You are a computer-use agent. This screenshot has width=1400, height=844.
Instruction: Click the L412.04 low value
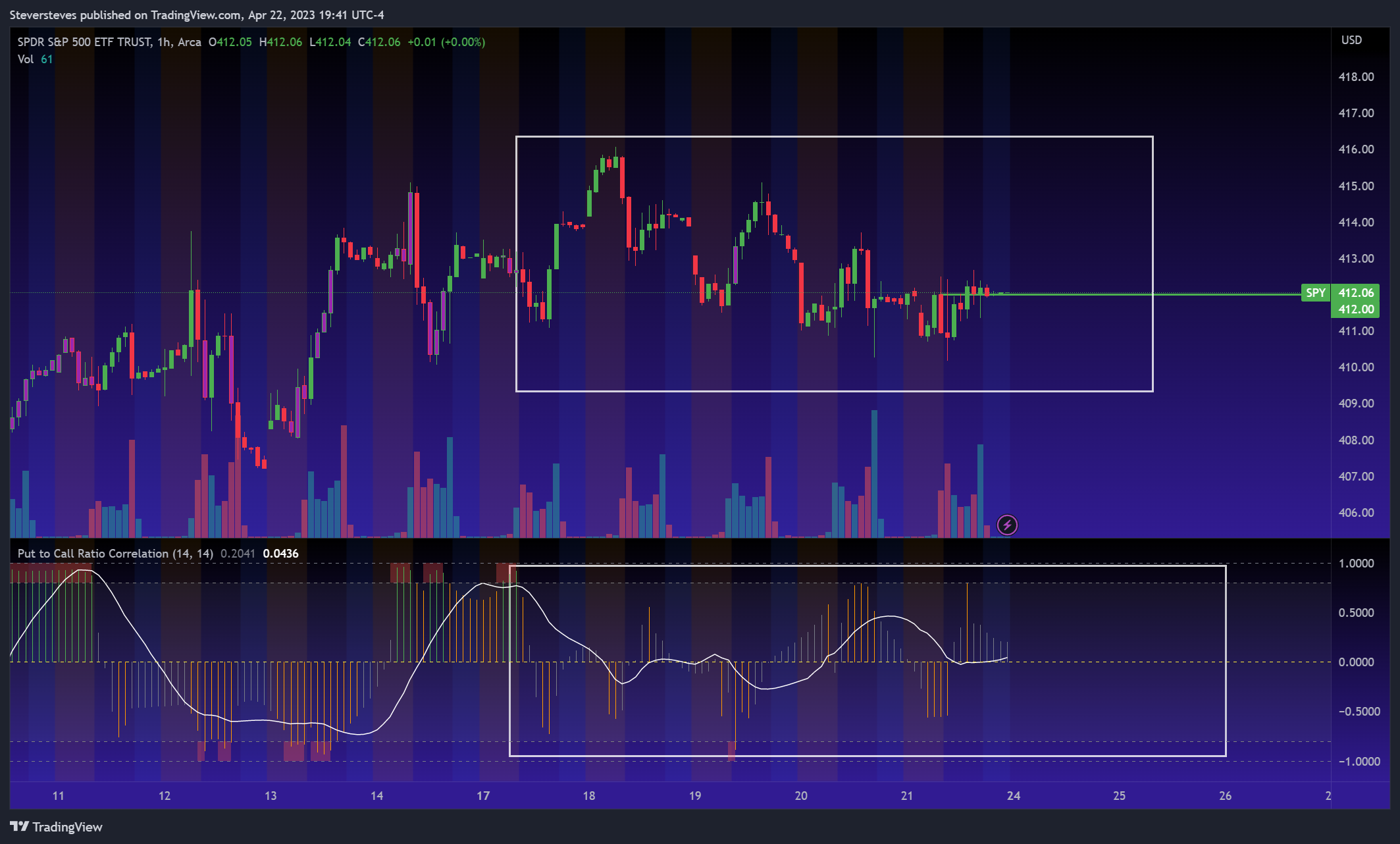(330, 42)
